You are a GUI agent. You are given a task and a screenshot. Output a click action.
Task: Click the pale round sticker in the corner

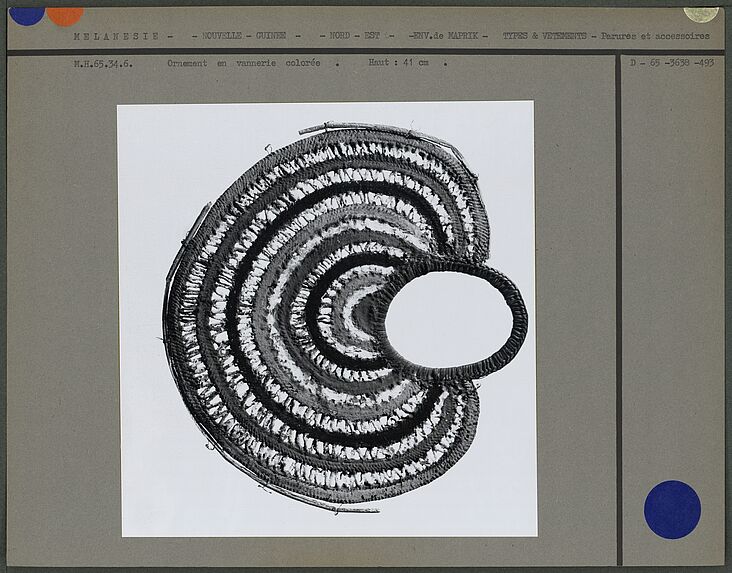[701, 15]
